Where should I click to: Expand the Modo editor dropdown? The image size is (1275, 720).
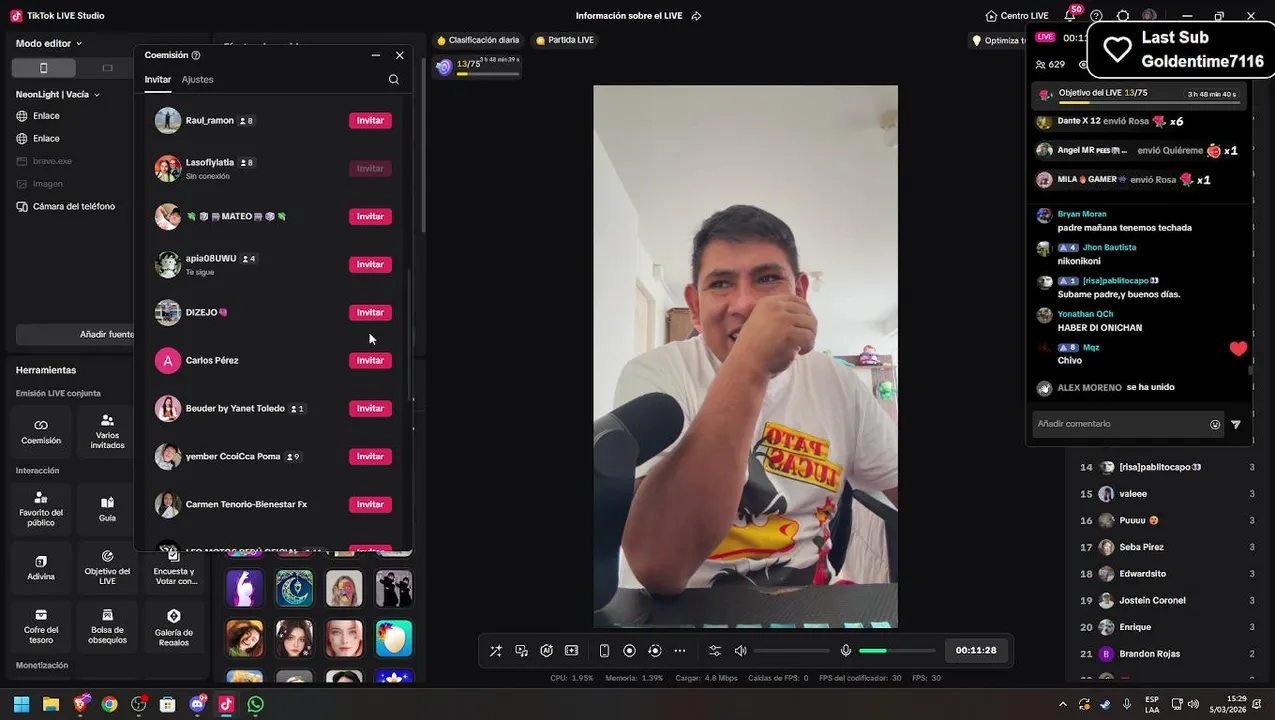(x=49, y=44)
